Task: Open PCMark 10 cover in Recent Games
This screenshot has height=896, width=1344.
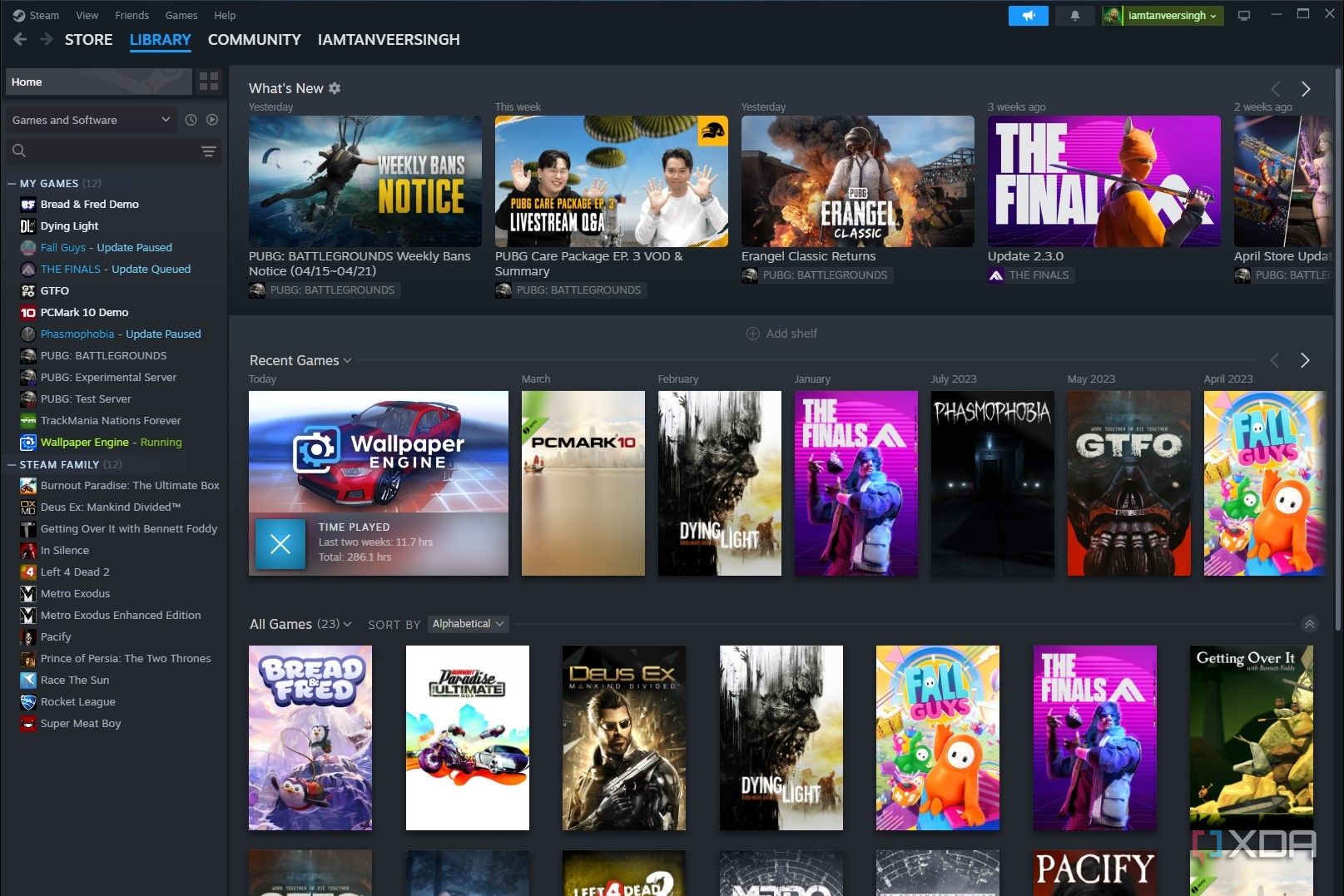Action: coord(583,483)
